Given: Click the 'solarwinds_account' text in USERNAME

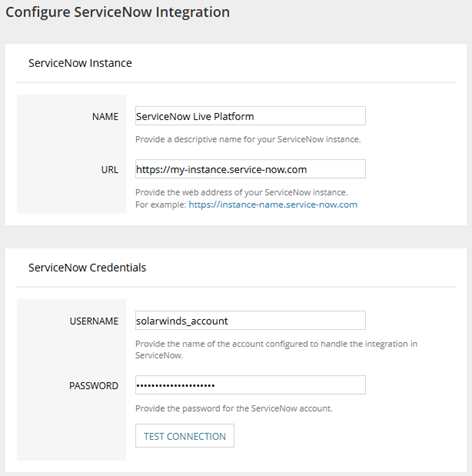Looking at the screenshot, I should 182,321.
